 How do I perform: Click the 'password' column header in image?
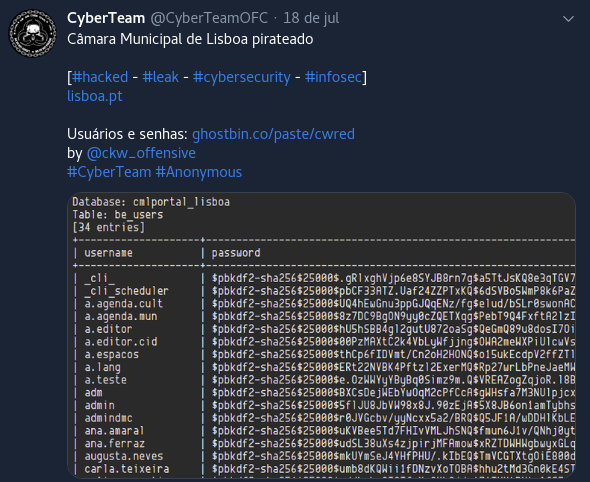[x=236, y=253]
